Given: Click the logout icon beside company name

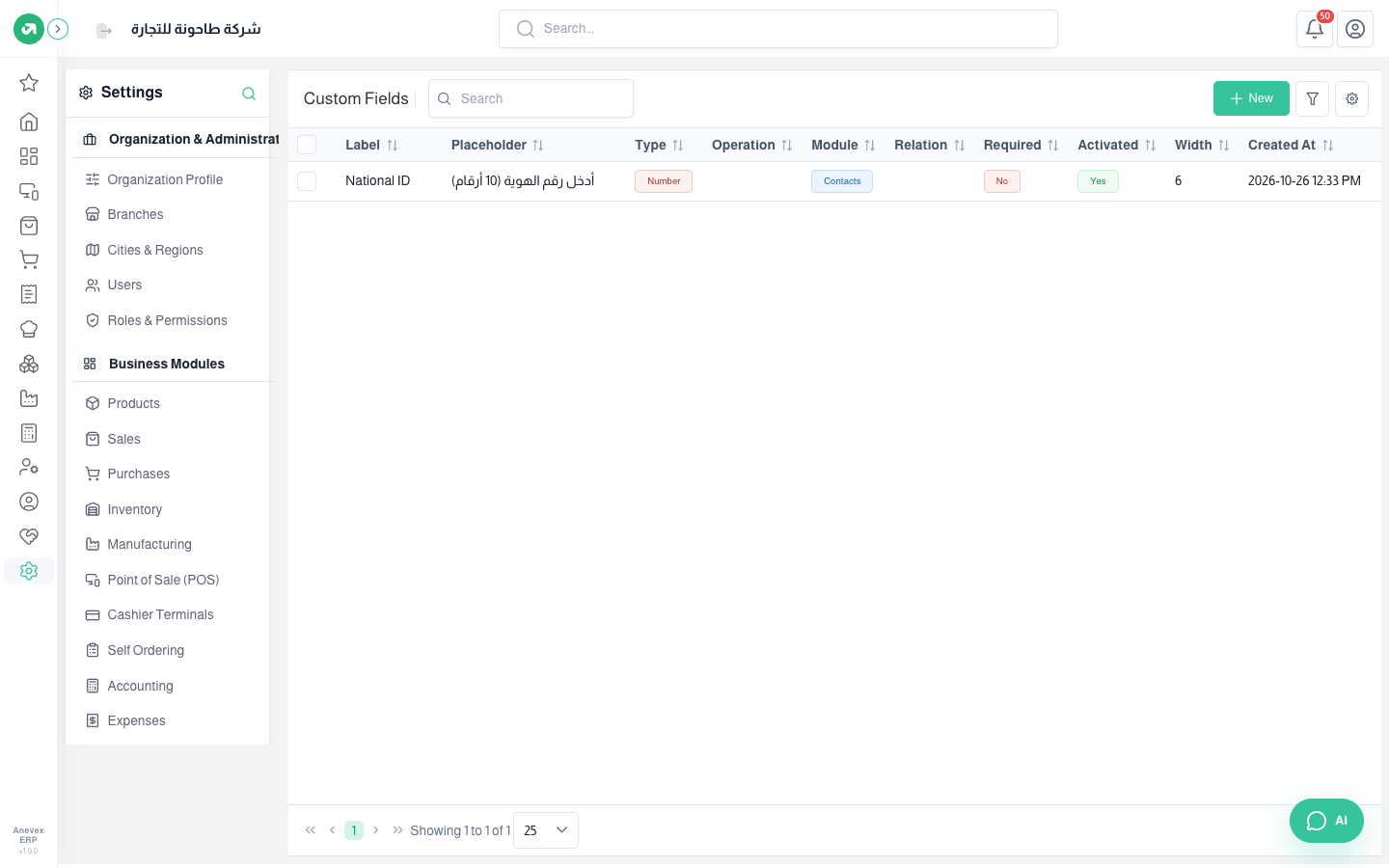Looking at the screenshot, I should 104,31.
